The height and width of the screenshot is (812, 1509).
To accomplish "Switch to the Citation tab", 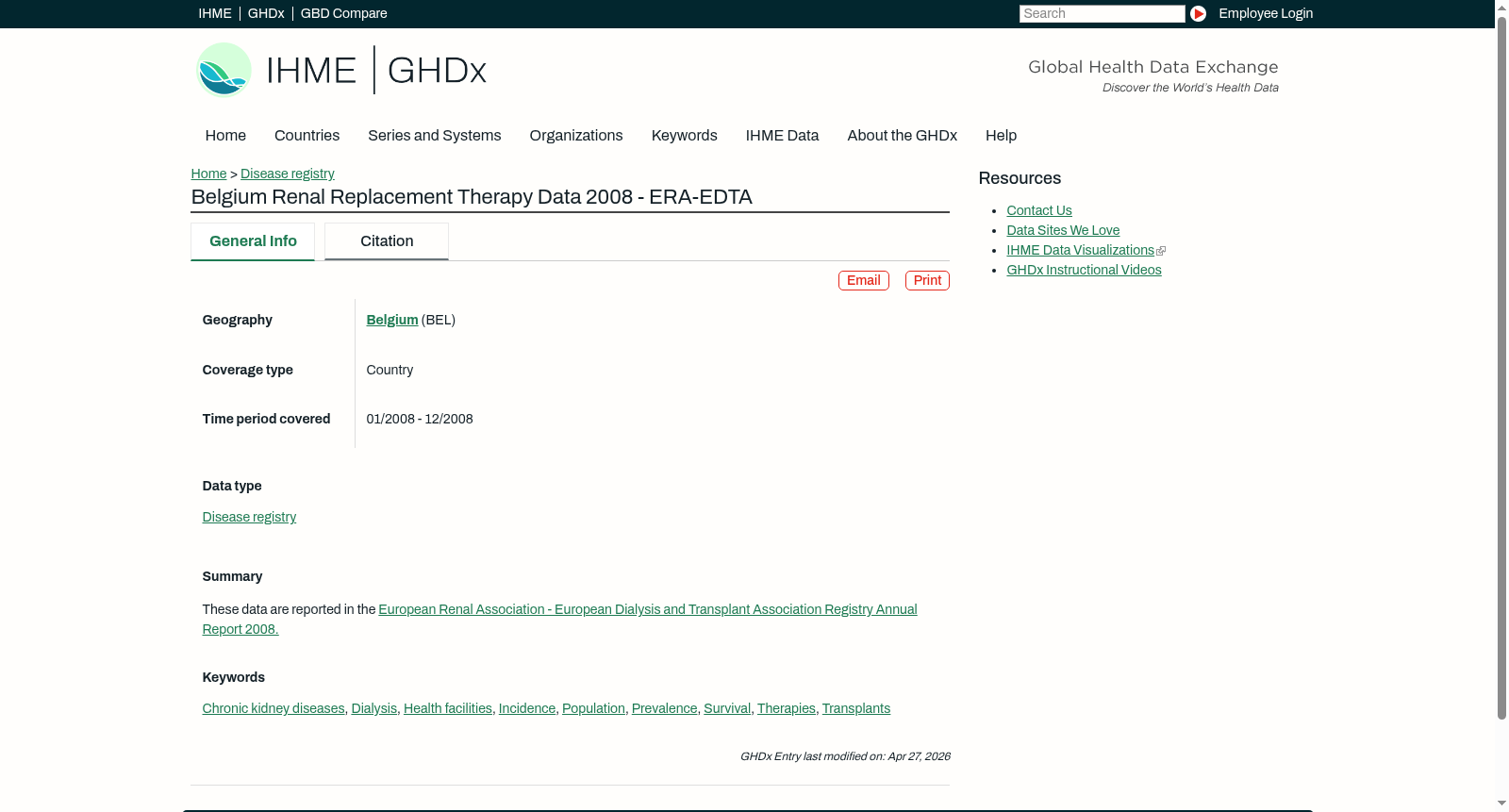I will click(x=387, y=241).
